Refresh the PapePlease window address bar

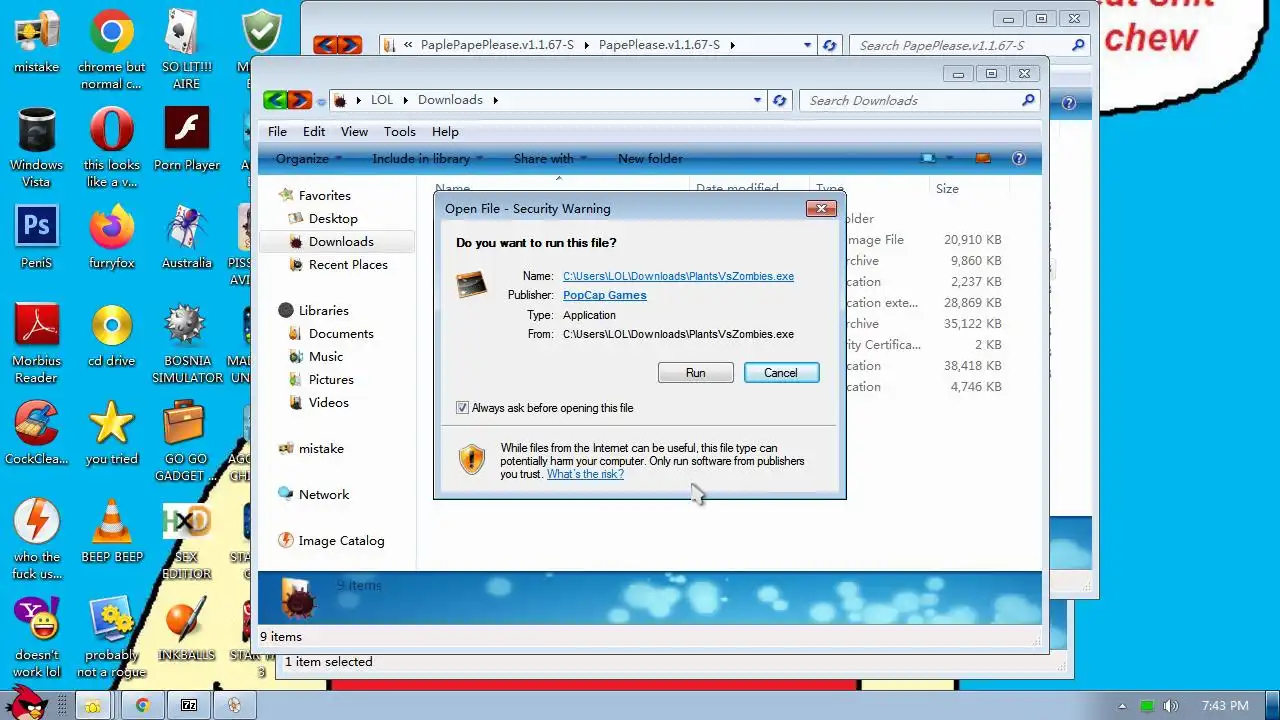[829, 45]
